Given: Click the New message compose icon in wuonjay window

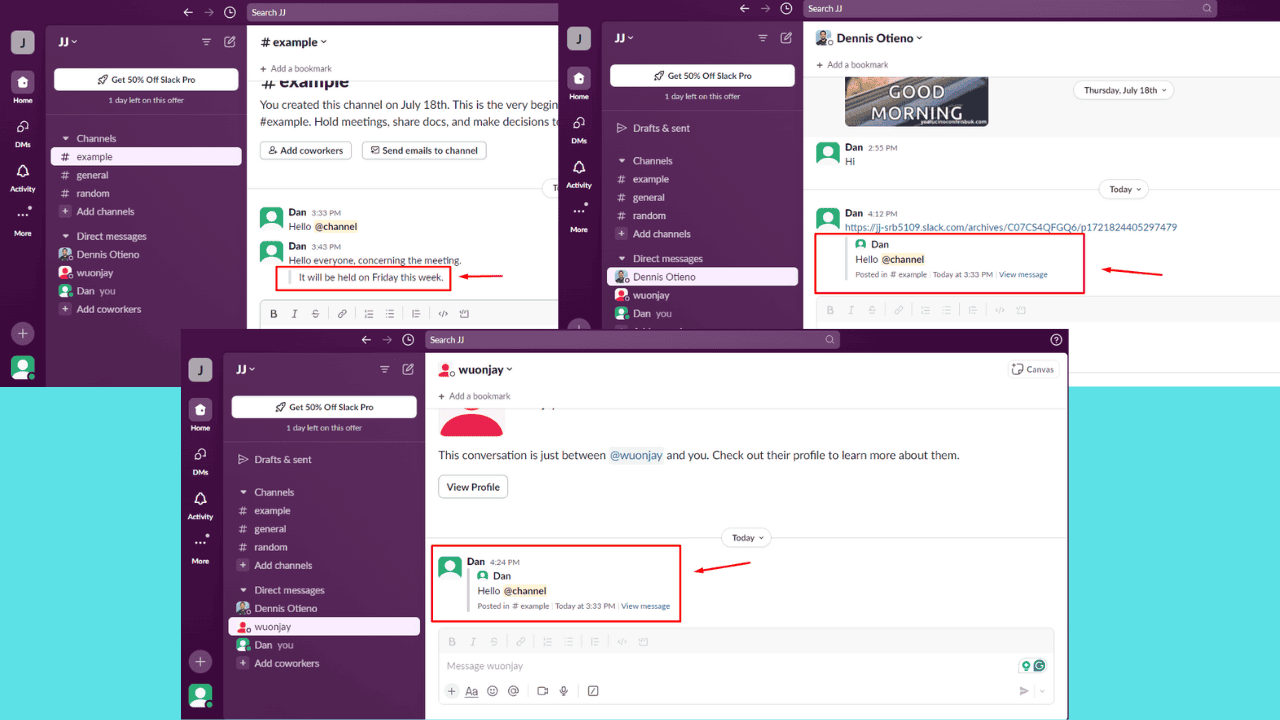Looking at the screenshot, I should click(x=408, y=369).
